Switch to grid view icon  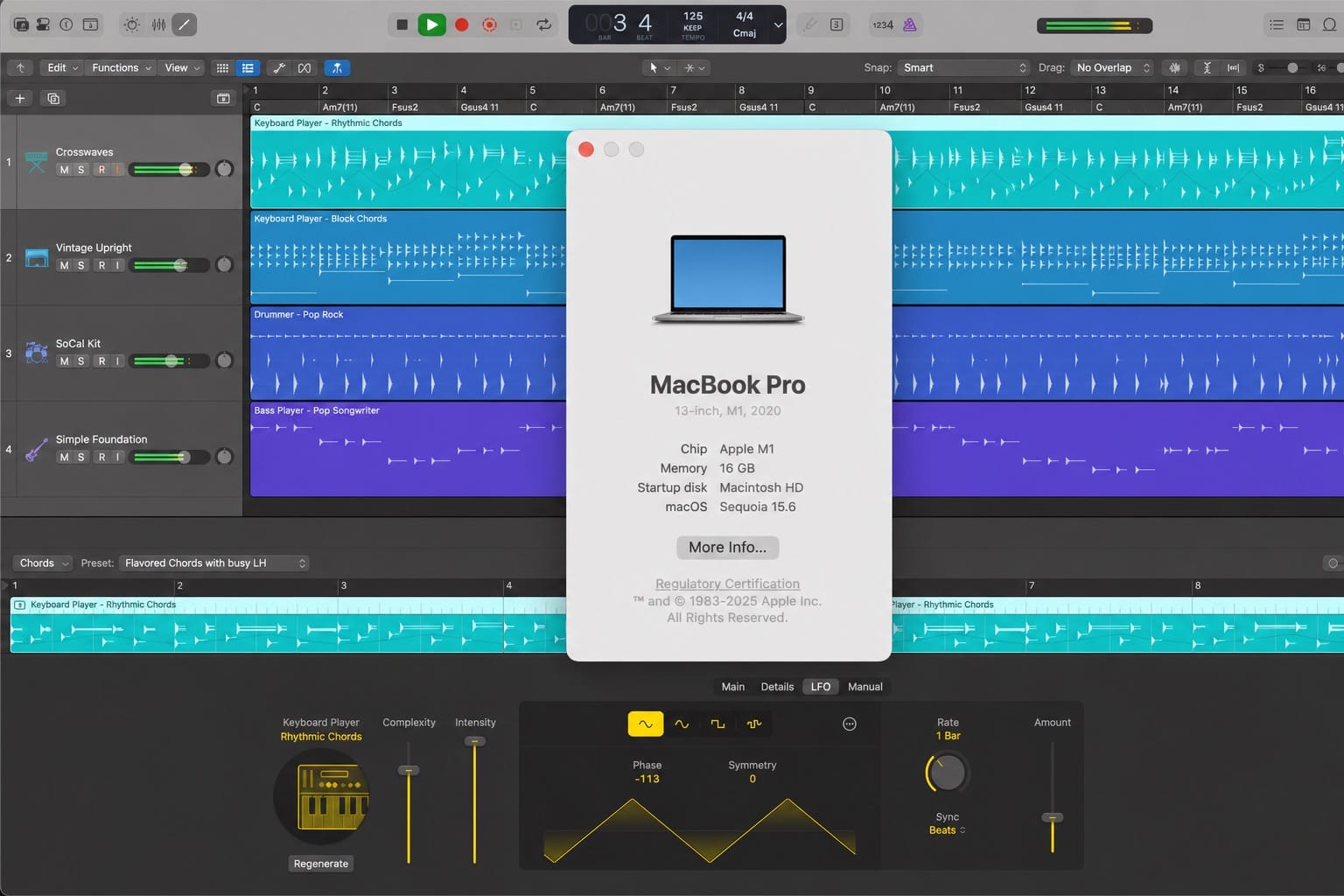(222, 67)
